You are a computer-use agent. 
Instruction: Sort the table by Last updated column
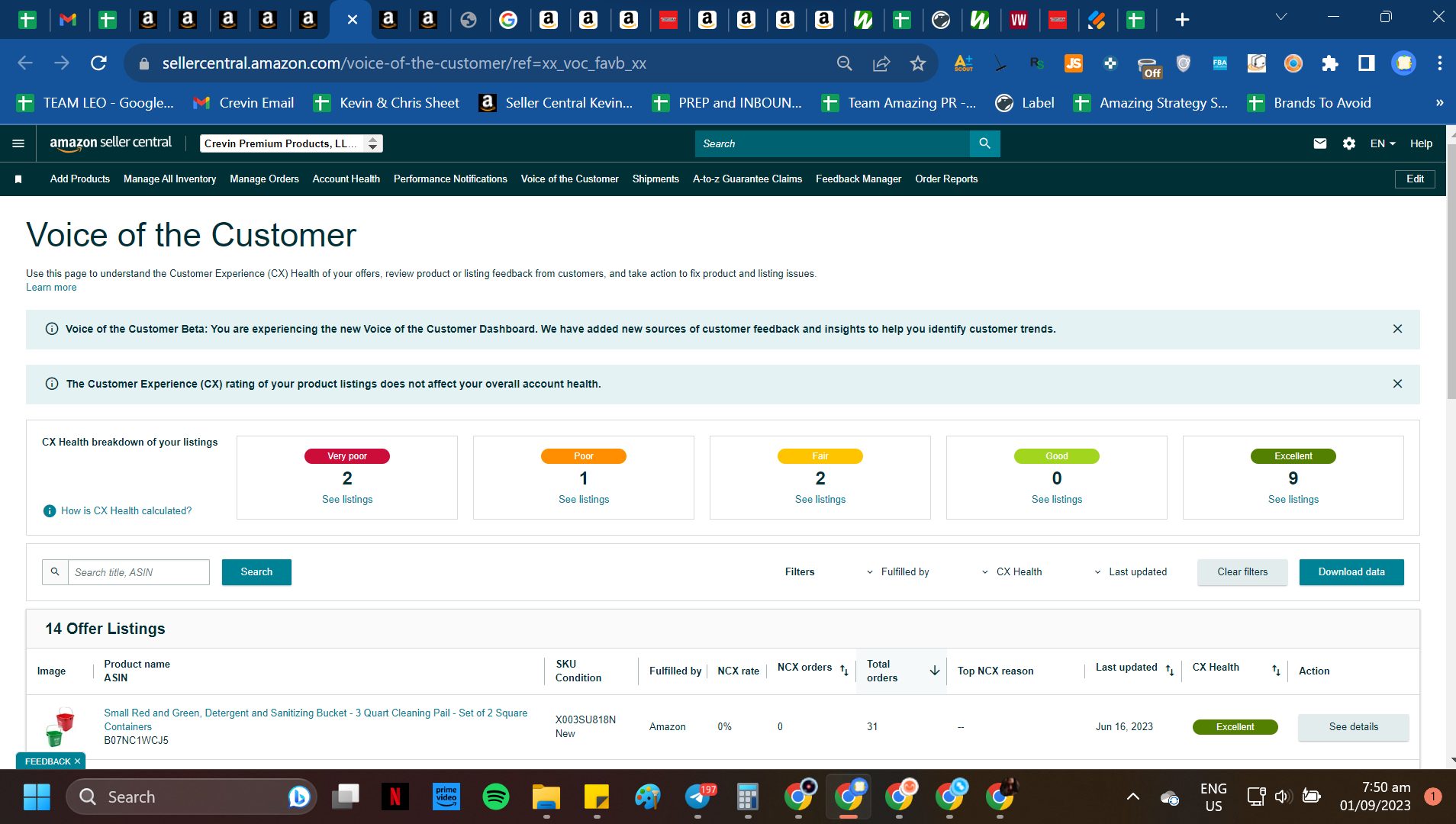coord(1169,670)
